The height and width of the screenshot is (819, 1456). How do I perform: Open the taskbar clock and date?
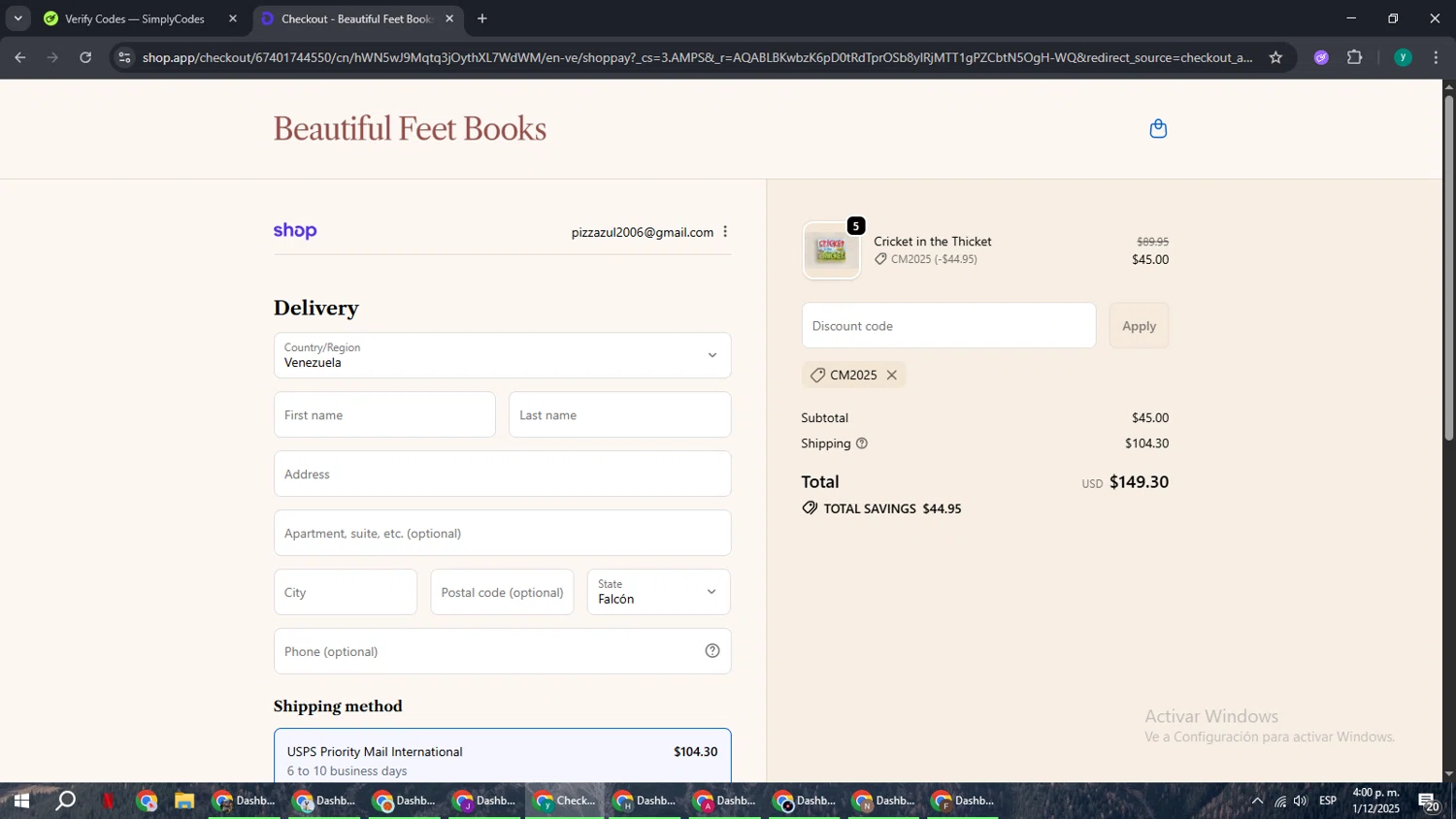(1376, 801)
